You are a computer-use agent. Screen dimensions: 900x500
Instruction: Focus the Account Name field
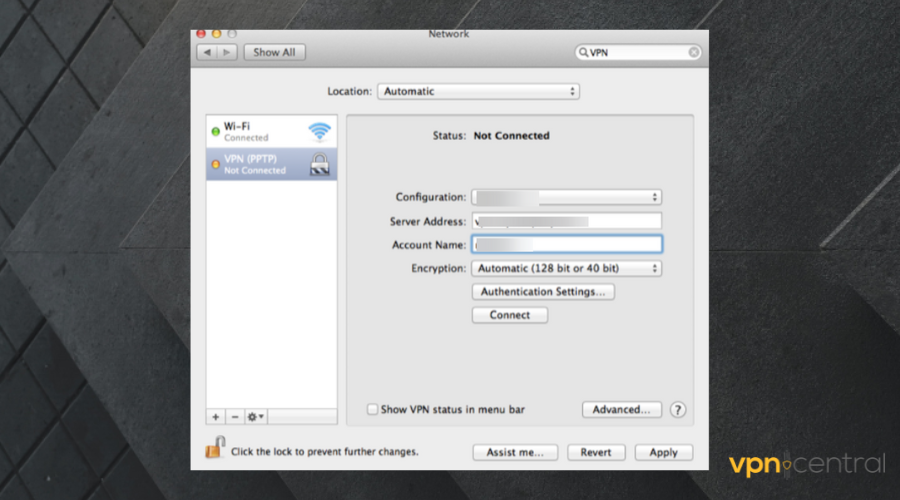click(x=567, y=245)
